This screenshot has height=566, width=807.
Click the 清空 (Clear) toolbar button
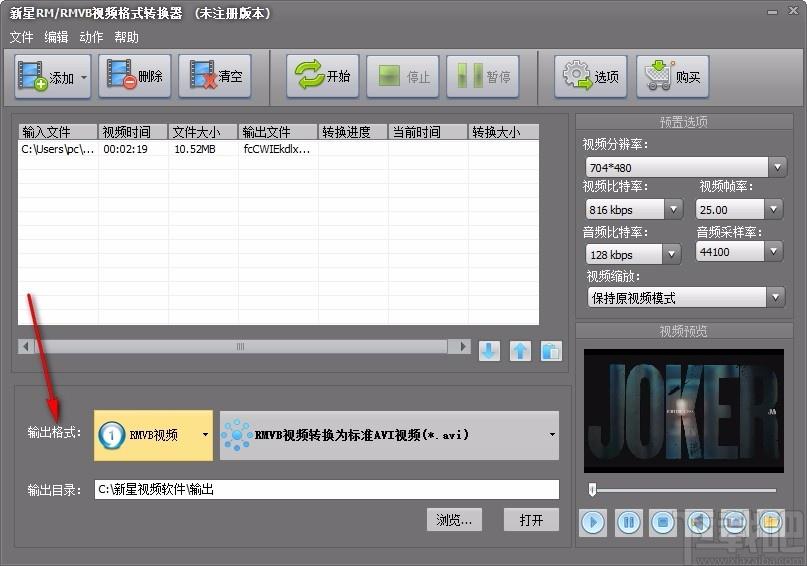(x=215, y=76)
